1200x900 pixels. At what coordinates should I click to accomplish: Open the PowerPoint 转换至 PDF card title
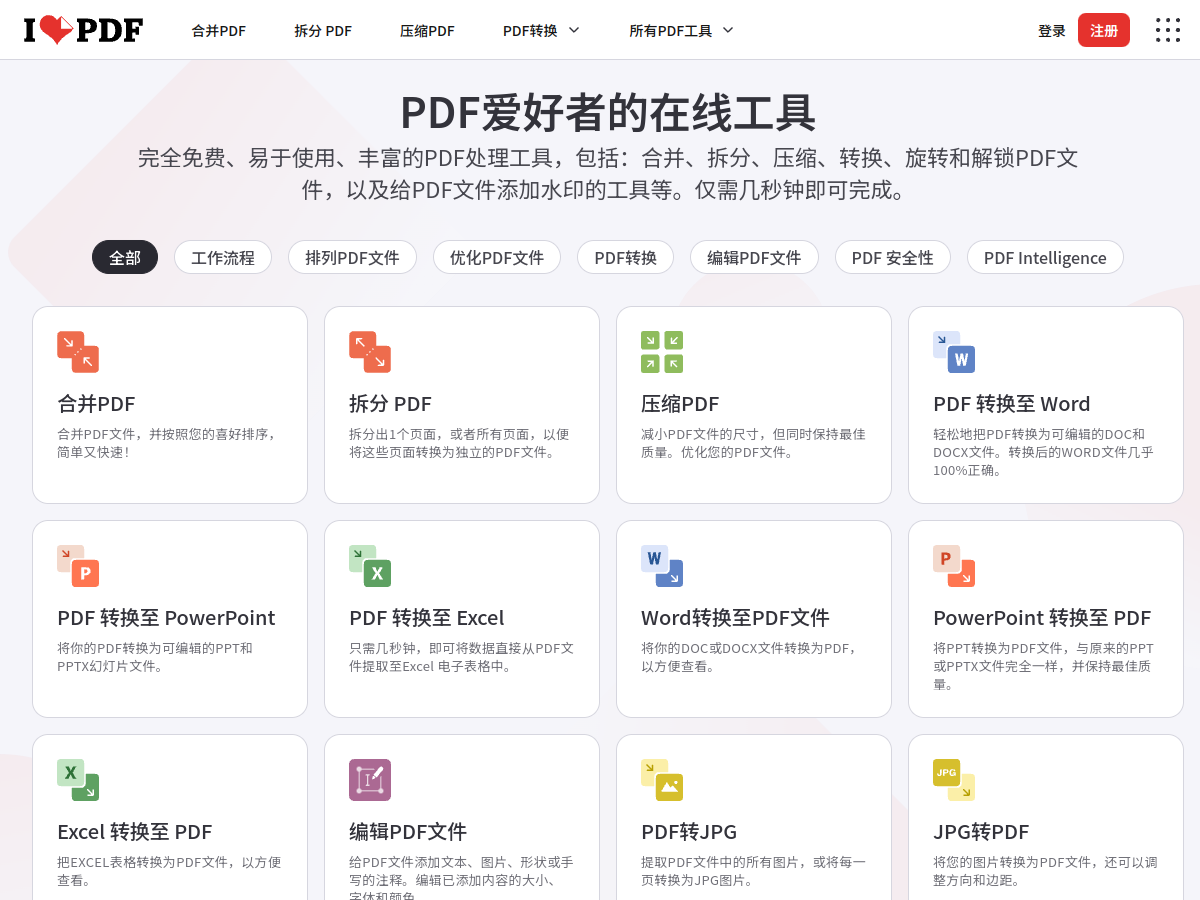pos(1042,618)
